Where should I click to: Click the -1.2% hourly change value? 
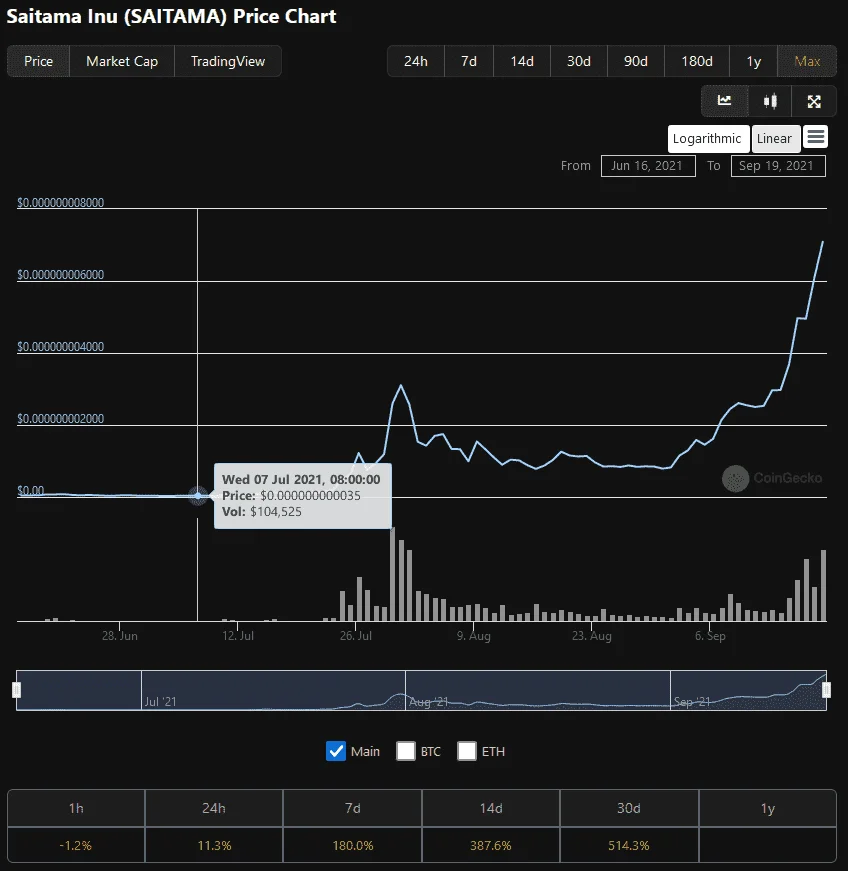point(76,845)
